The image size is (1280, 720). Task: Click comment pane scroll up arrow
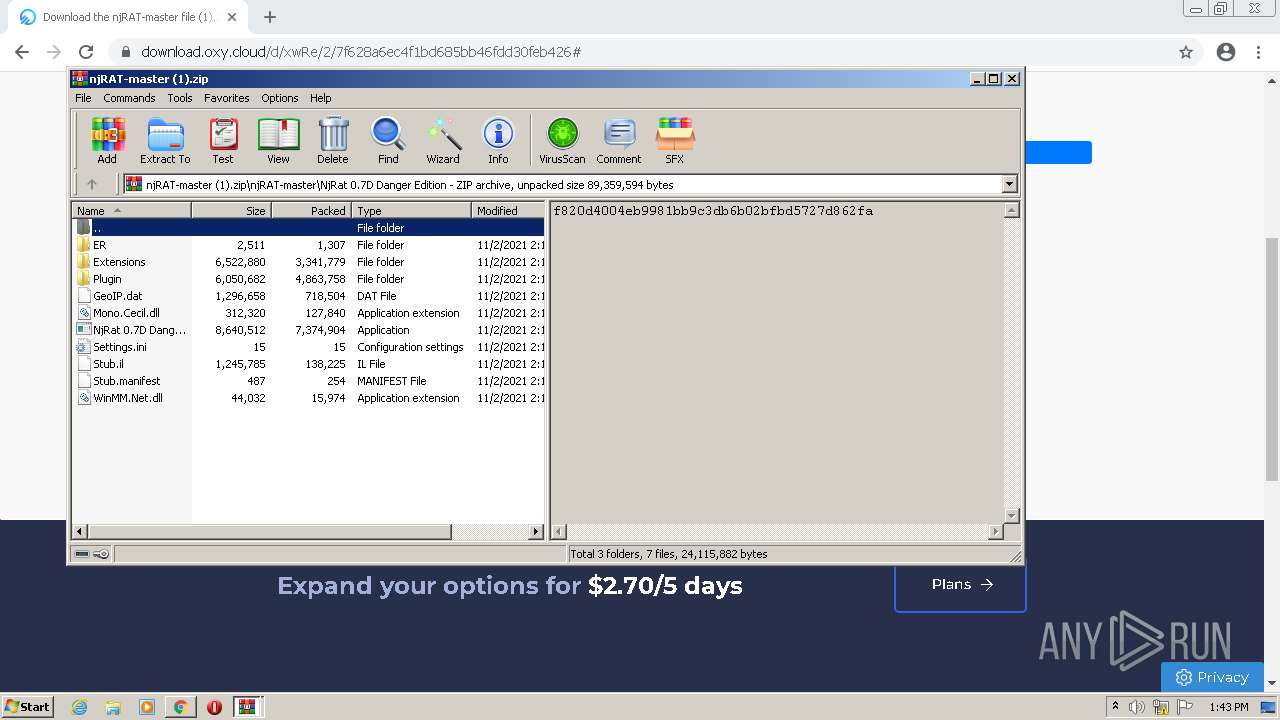click(1011, 210)
